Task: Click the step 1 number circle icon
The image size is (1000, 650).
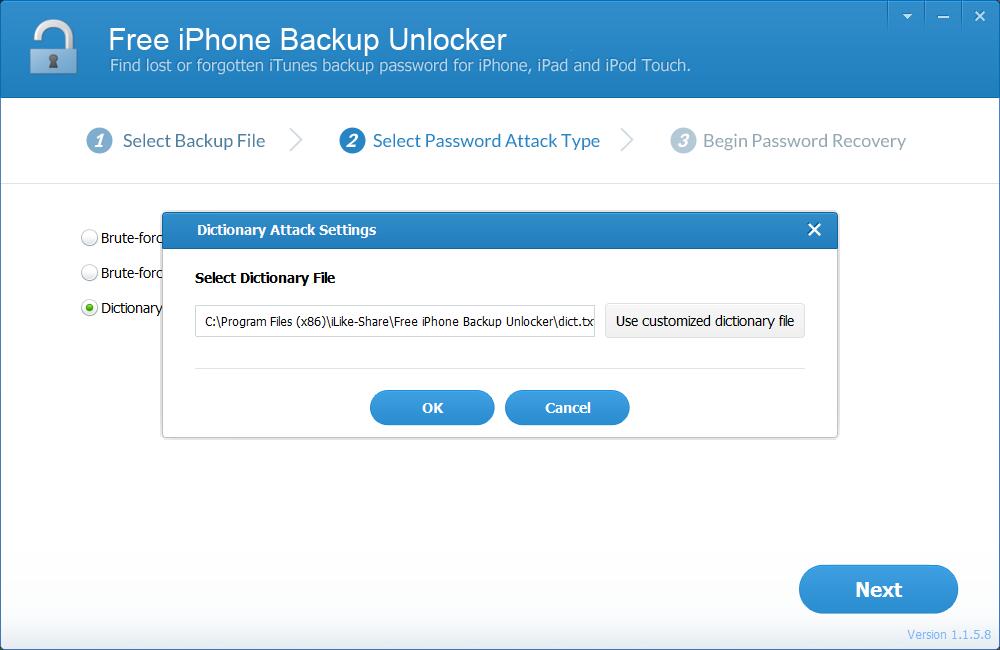Action: [x=99, y=140]
